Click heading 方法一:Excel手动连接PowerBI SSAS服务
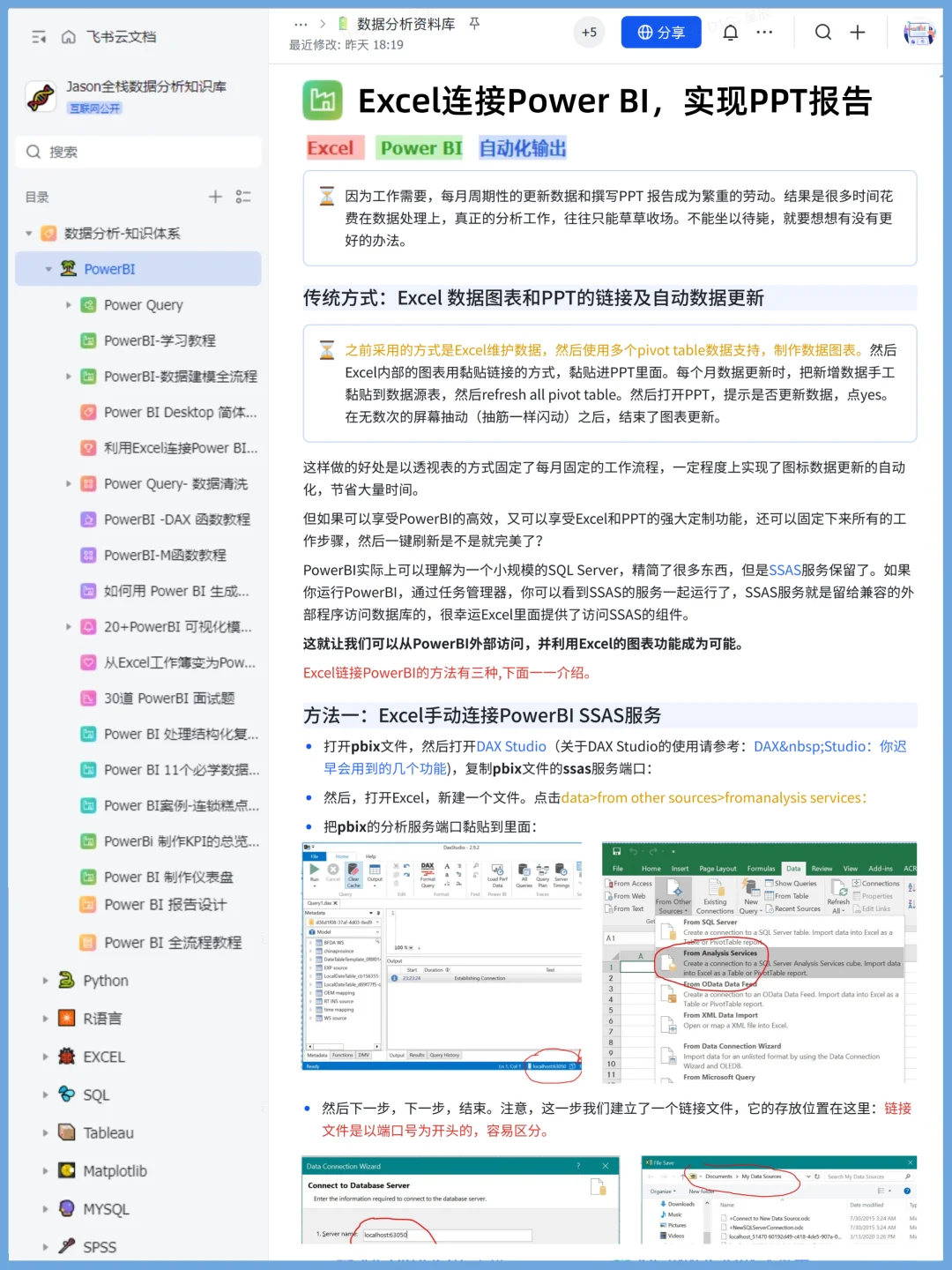 tap(482, 715)
